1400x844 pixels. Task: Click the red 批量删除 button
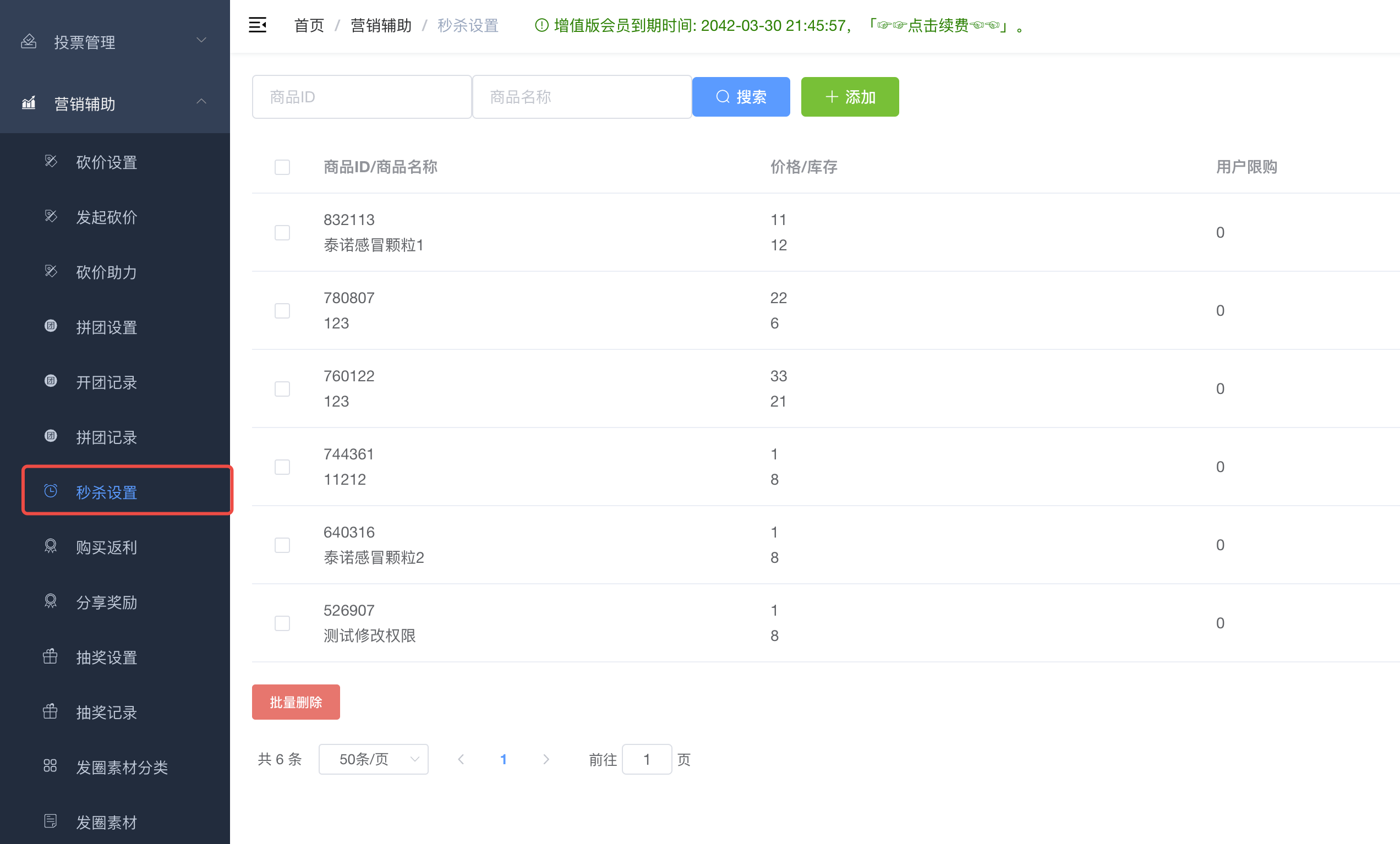296,702
